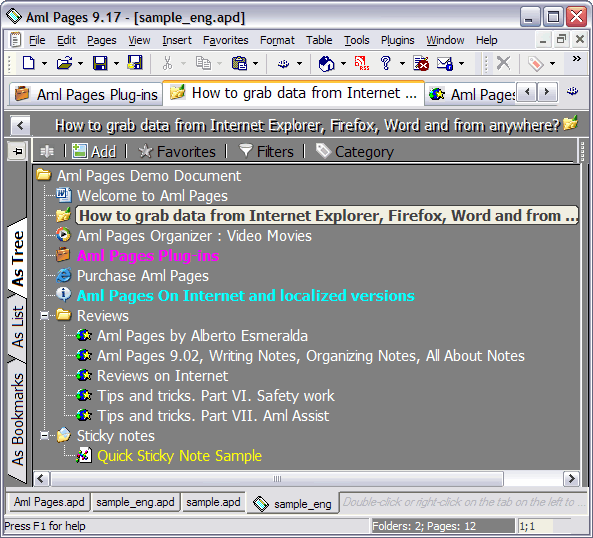Select Aml Pages On Internet and localized versions
The width and height of the screenshot is (593, 538).
(246, 296)
